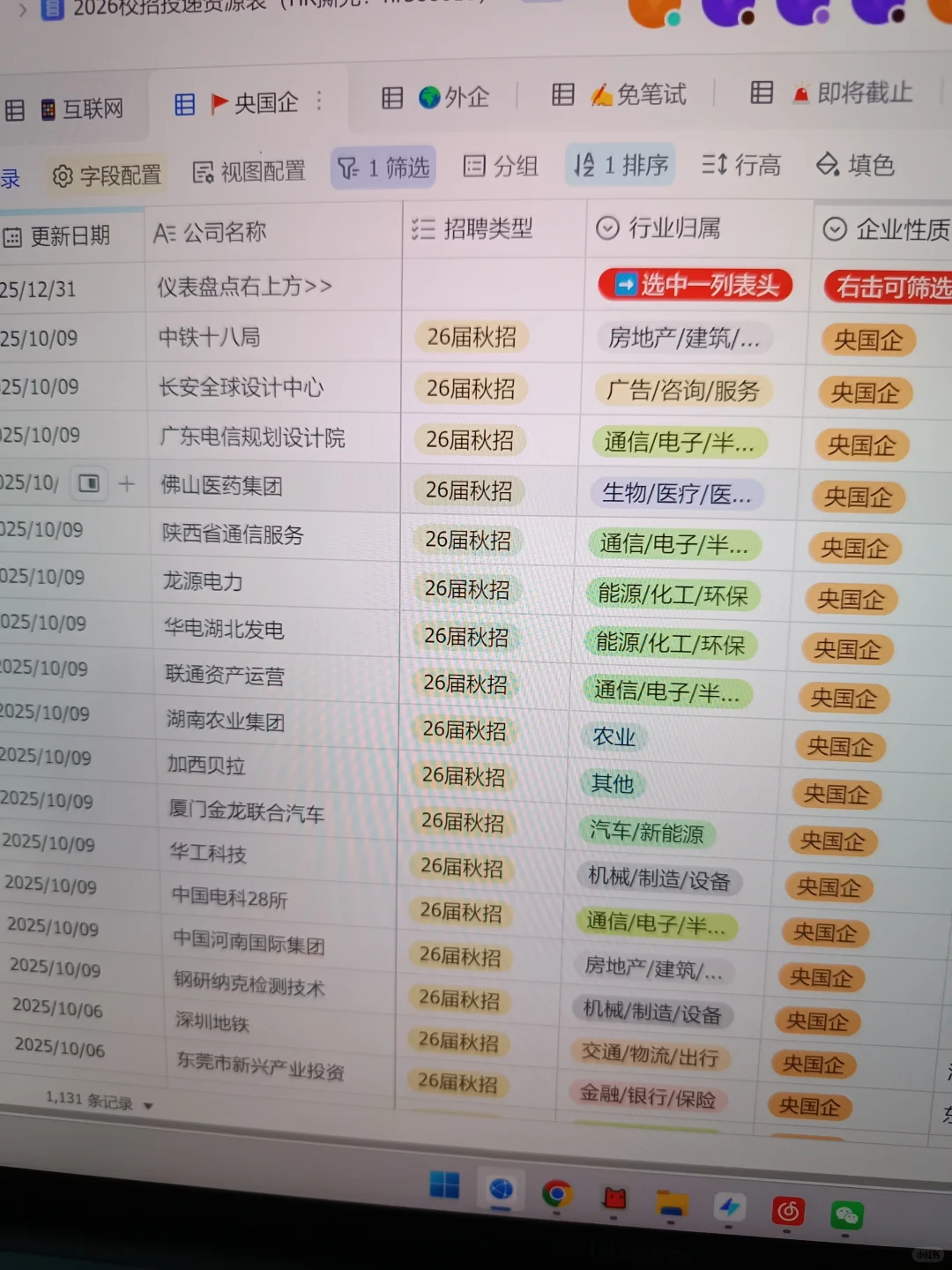952x1270 pixels.
Task: Open the 免笔试 view tab
Action: click(620, 94)
